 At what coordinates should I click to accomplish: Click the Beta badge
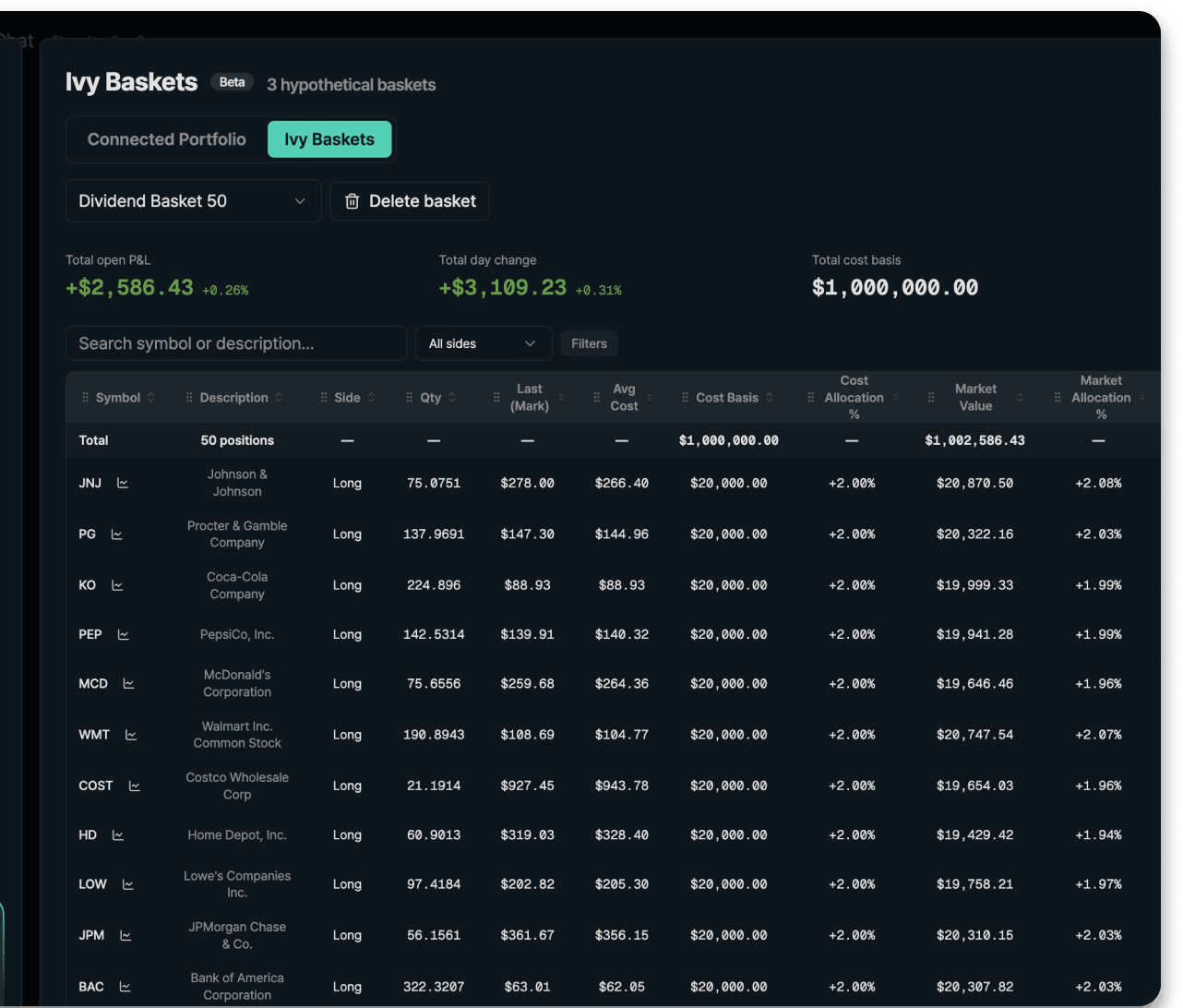(233, 82)
